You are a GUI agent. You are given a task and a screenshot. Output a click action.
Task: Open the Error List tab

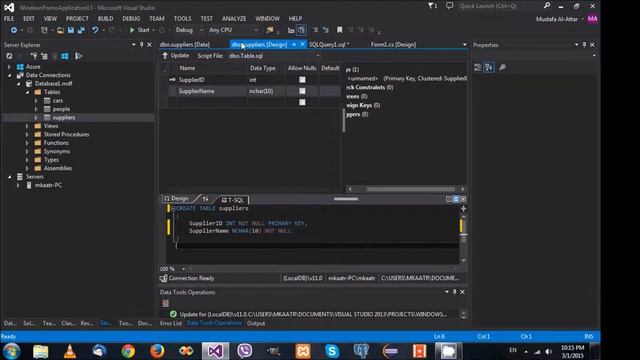coord(171,323)
